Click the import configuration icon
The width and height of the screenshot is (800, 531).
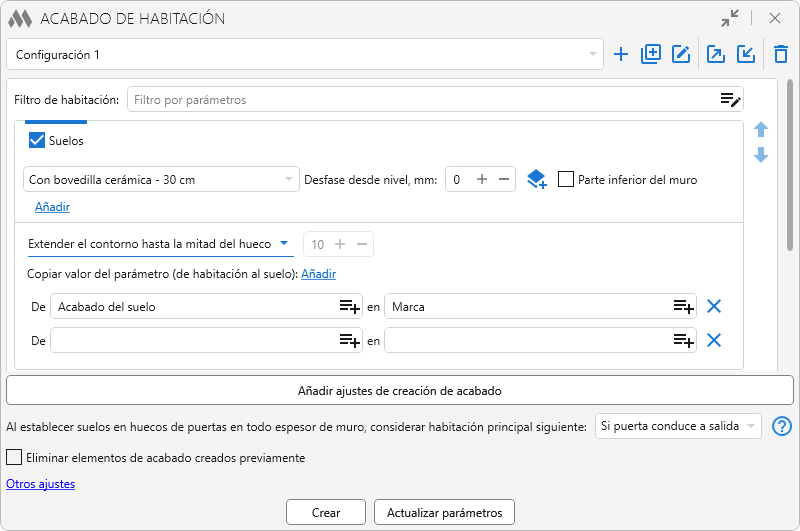click(746, 55)
